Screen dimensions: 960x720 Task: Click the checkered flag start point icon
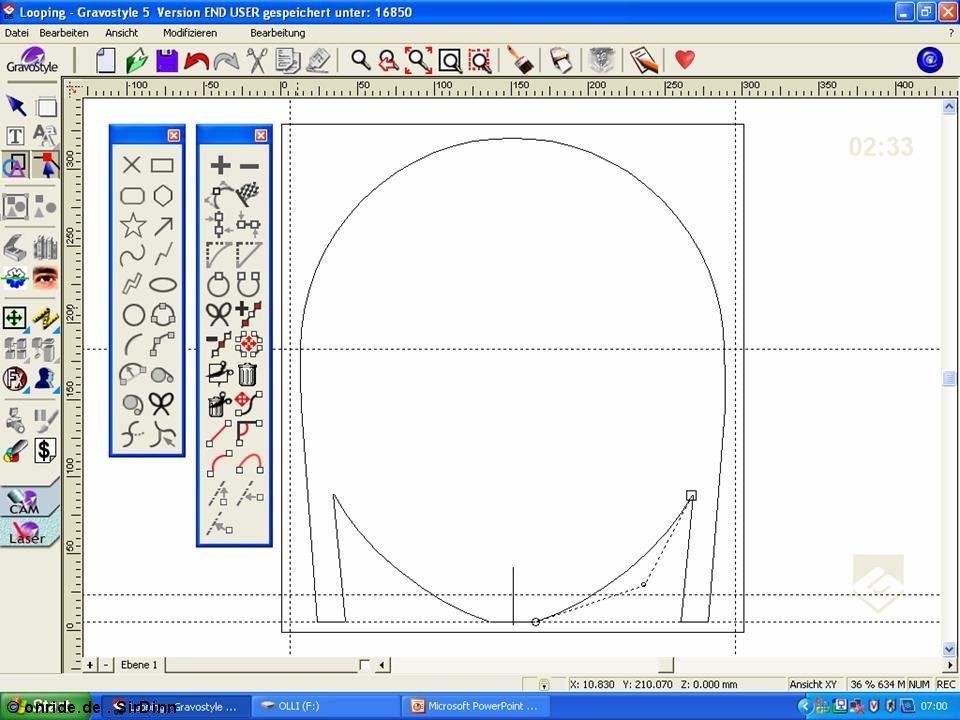tap(247, 195)
